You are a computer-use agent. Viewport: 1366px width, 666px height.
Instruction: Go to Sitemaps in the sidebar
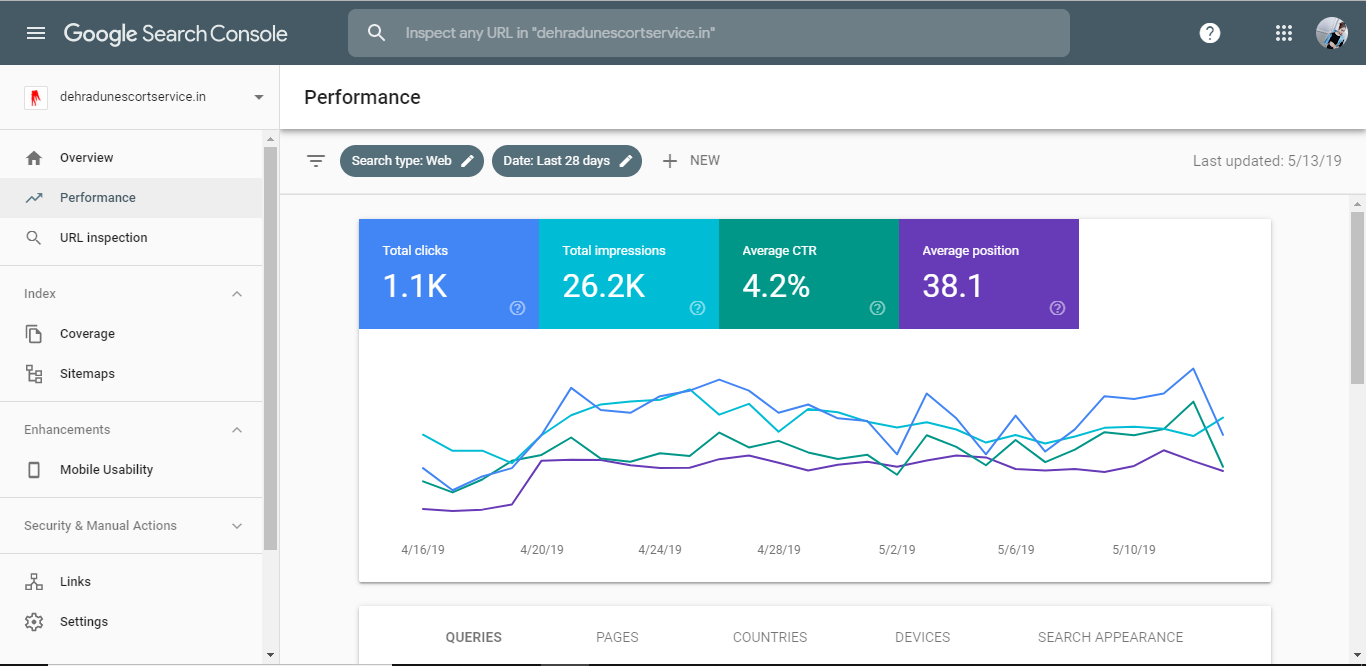87,374
